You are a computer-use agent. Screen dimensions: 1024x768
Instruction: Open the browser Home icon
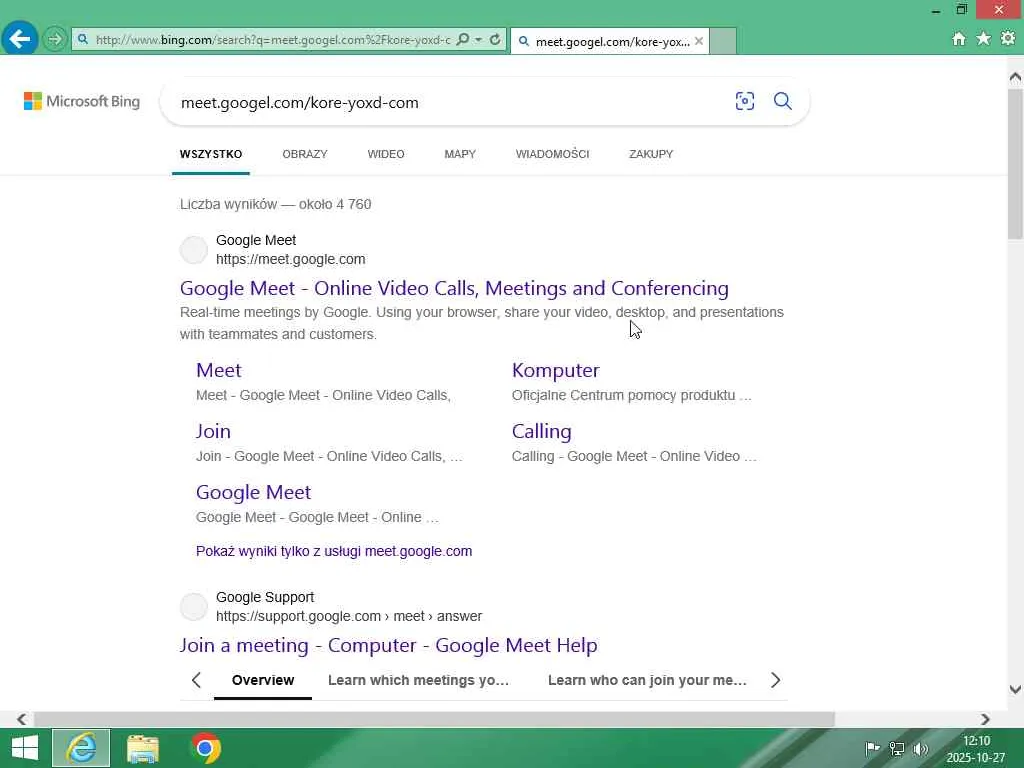[x=959, y=39]
